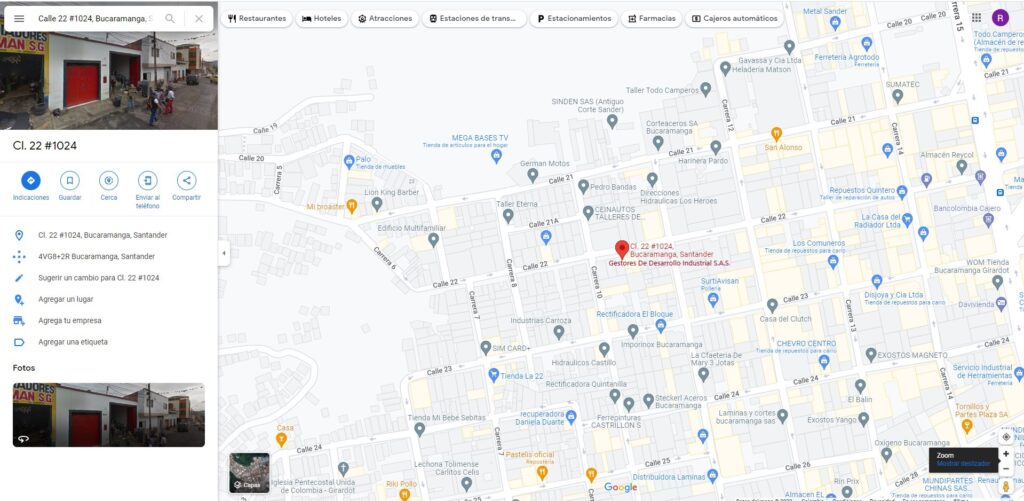The height and width of the screenshot is (501, 1024).
Task: Select the Edificio Multifamiliar marker
Action: [x=433, y=240]
